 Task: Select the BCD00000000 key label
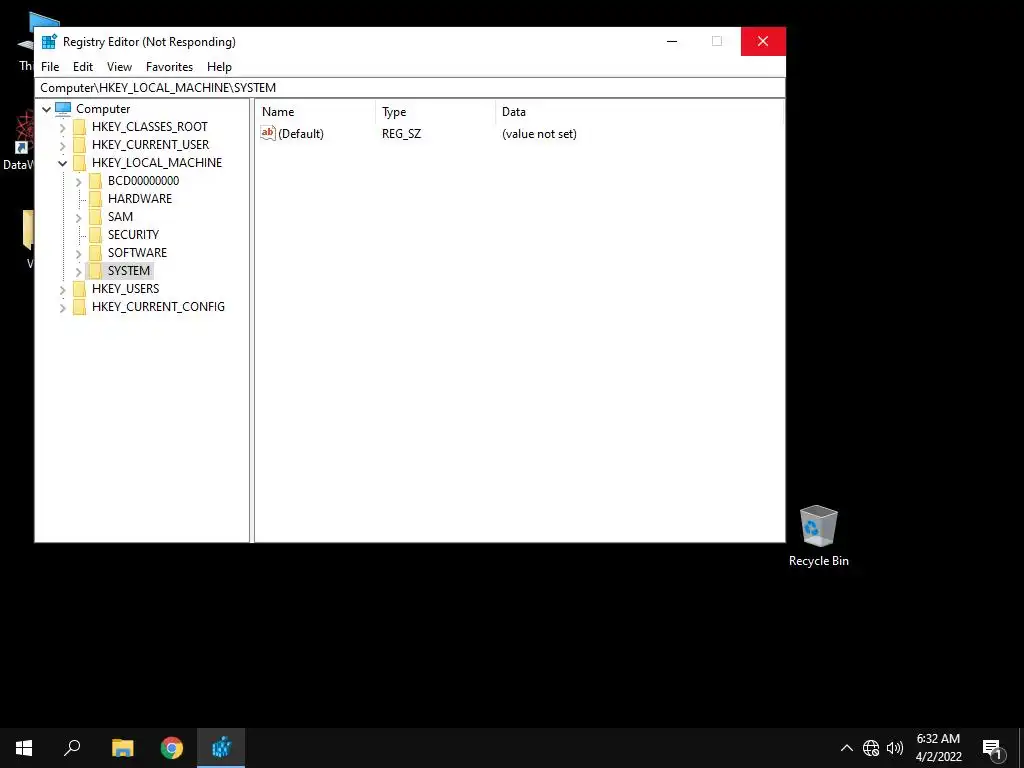143,181
